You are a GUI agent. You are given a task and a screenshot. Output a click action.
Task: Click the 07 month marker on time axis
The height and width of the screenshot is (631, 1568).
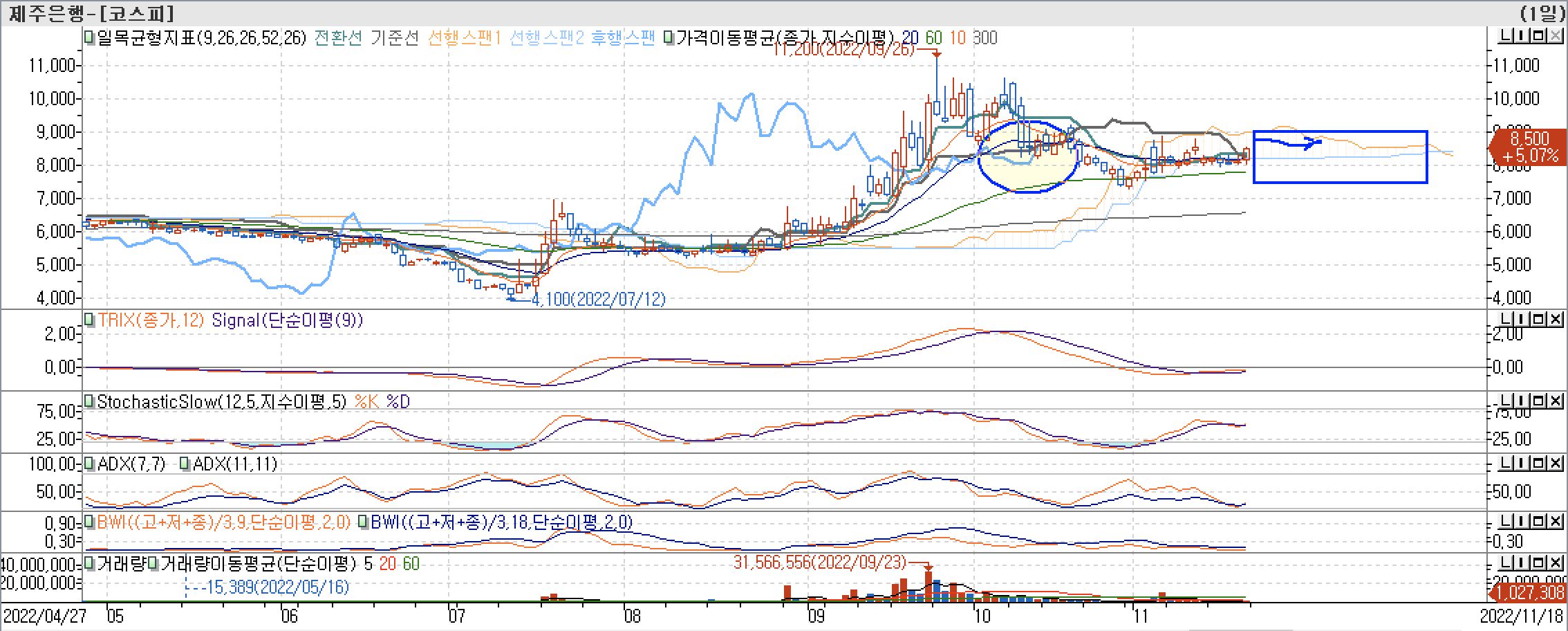coord(456,615)
